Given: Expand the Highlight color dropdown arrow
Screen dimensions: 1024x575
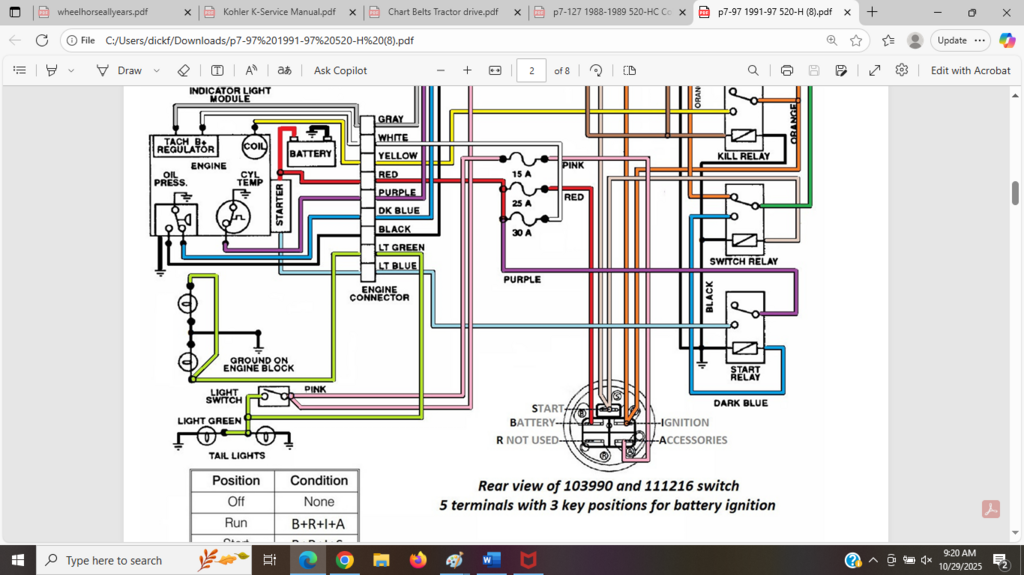Looking at the screenshot, I should [71, 71].
